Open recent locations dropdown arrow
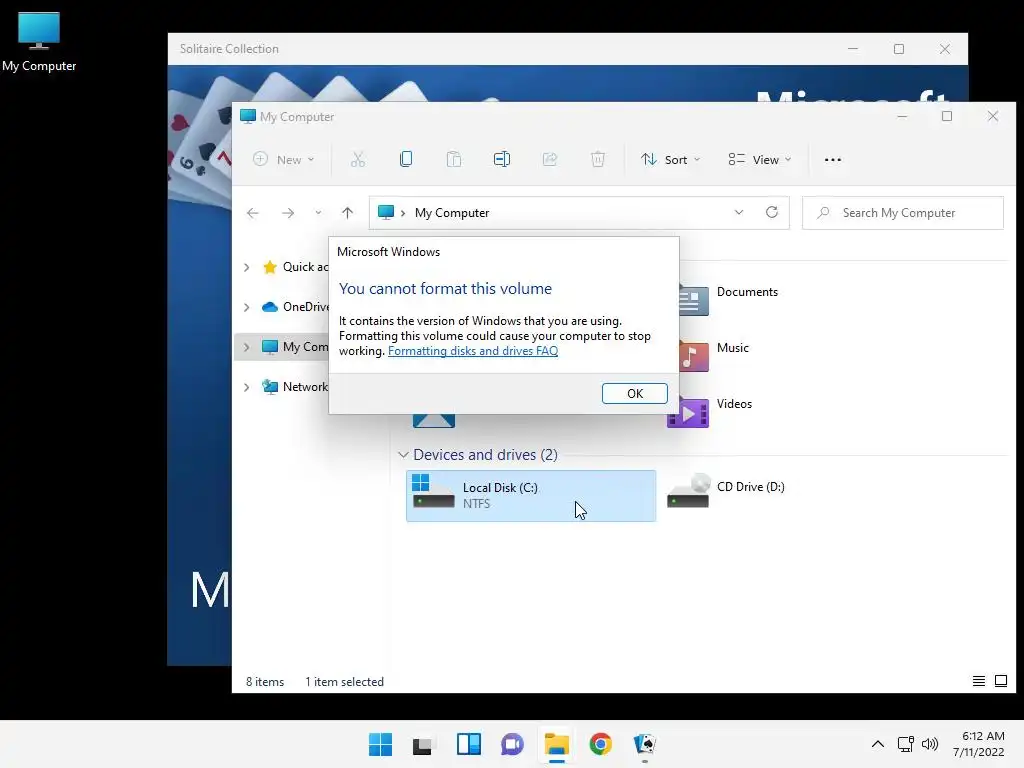1024x768 pixels. click(x=318, y=213)
